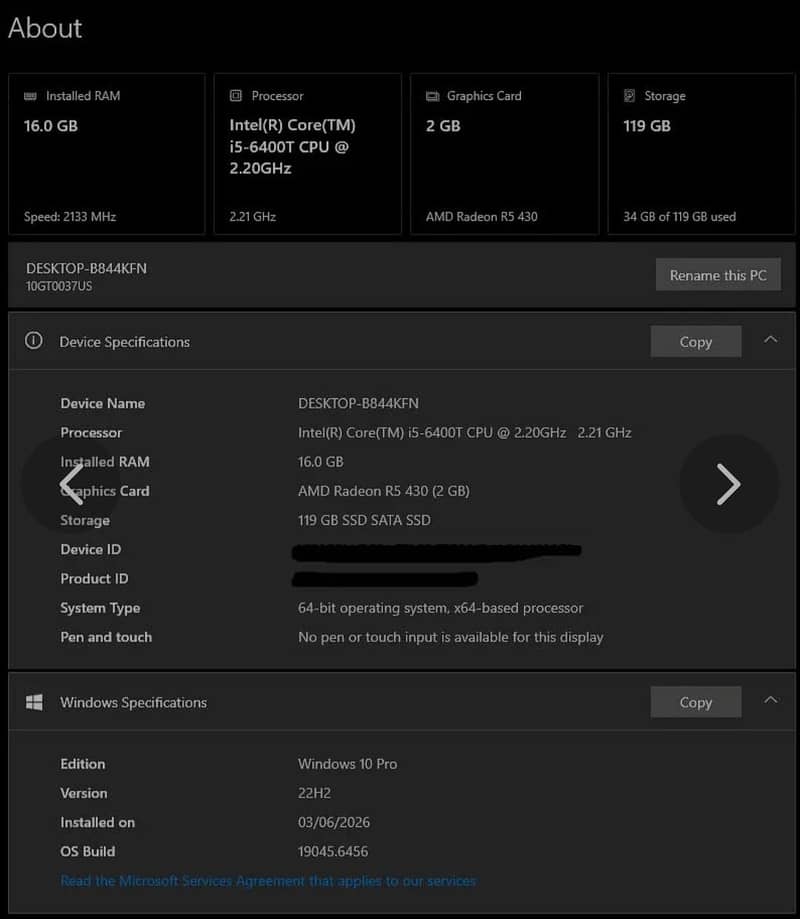Click the 2 GB graphics card value
The width and height of the screenshot is (800, 919).
pos(443,125)
